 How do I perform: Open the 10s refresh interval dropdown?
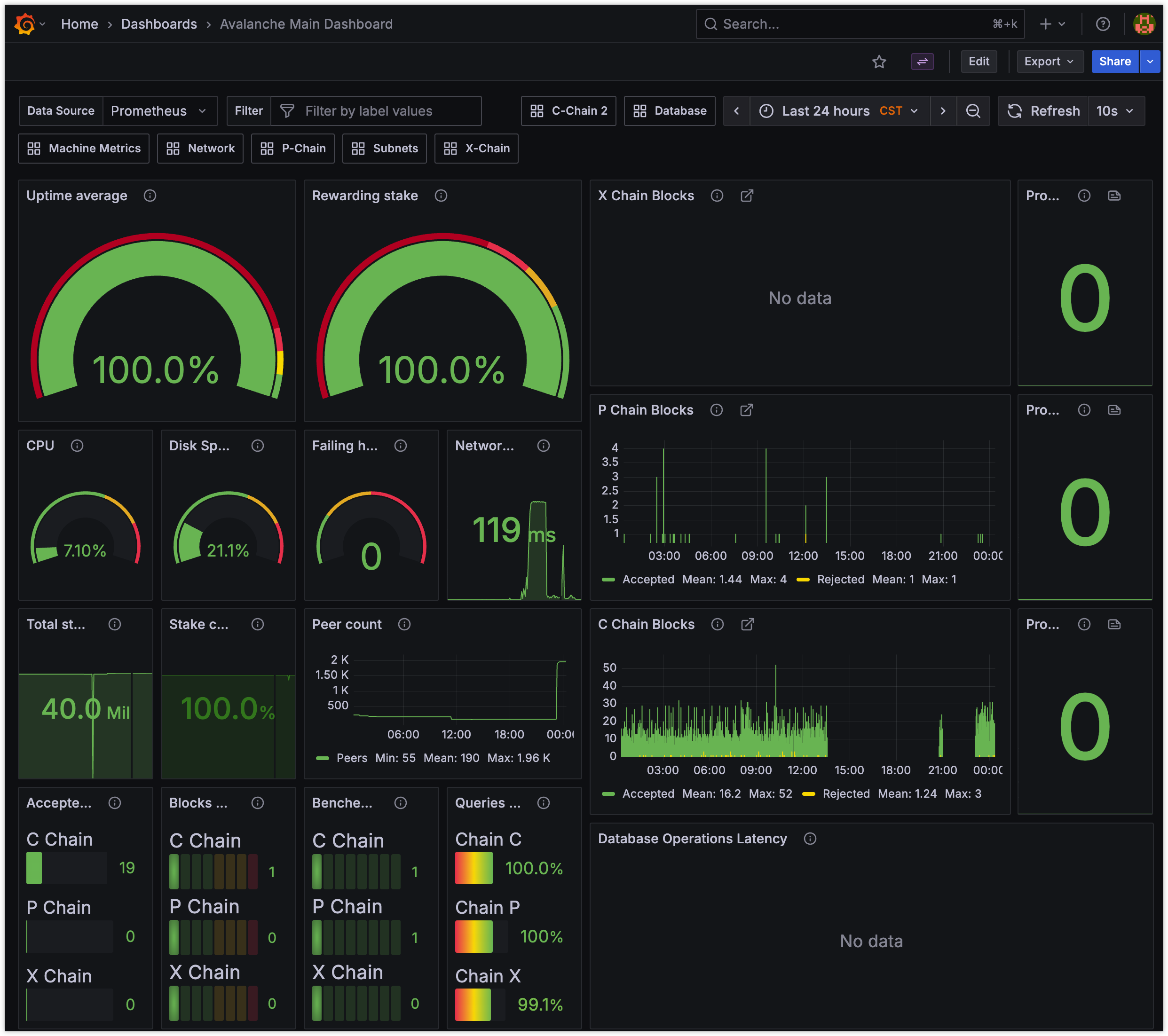pyautogui.click(x=1115, y=111)
